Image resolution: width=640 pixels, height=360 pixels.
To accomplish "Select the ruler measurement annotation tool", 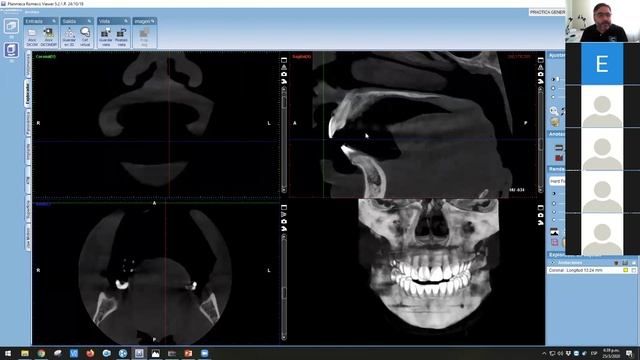I will (559, 148).
